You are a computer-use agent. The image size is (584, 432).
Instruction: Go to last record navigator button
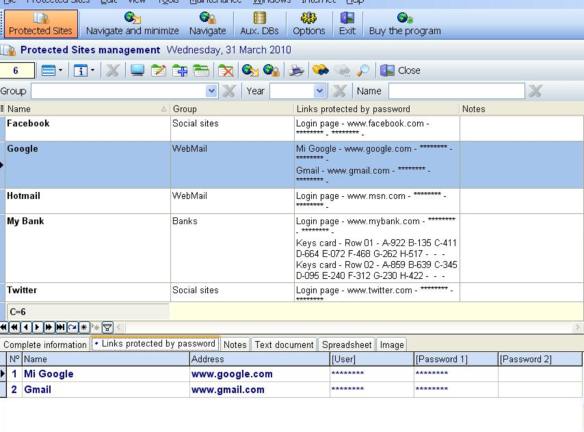[x=60, y=327]
